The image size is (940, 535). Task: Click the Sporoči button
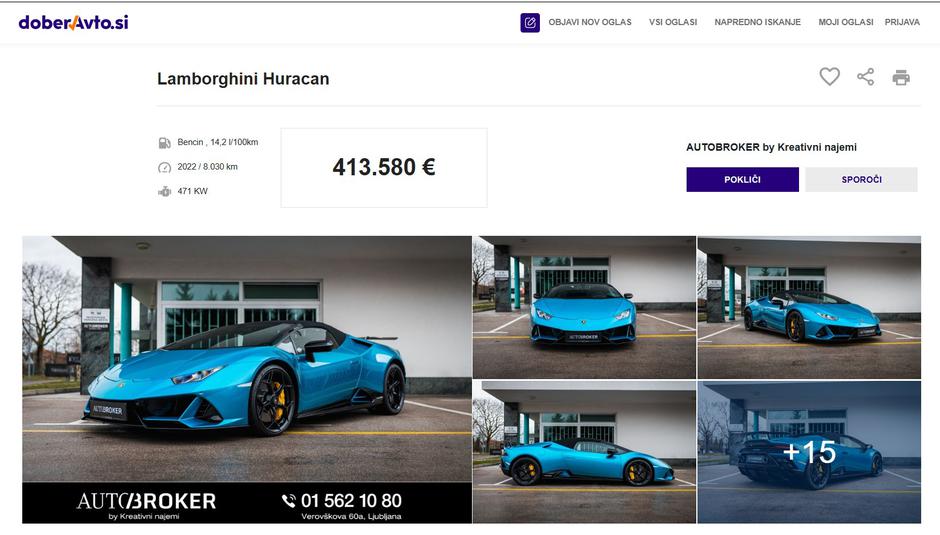pyautogui.click(x=861, y=179)
